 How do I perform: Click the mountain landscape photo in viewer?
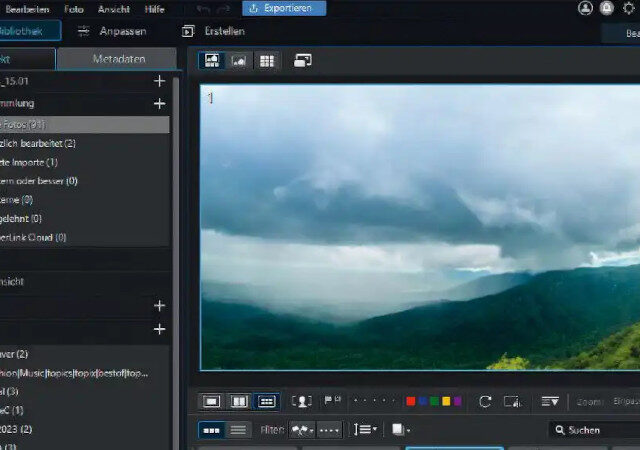coord(420,227)
